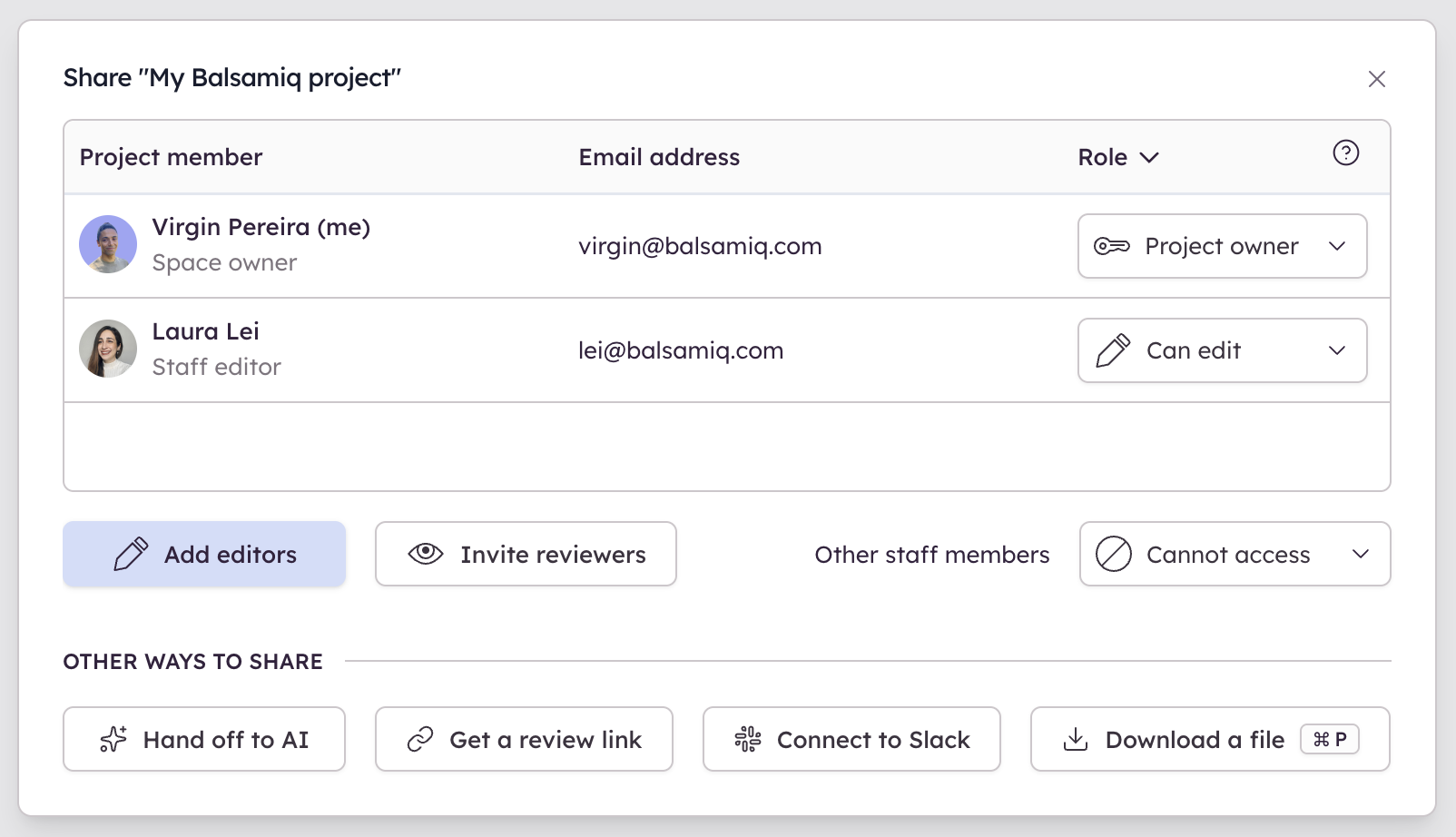Screen dimensions: 1456x837
Task: Click the dialog title "Share My Balsamiq project"
Action: click(232, 78)
